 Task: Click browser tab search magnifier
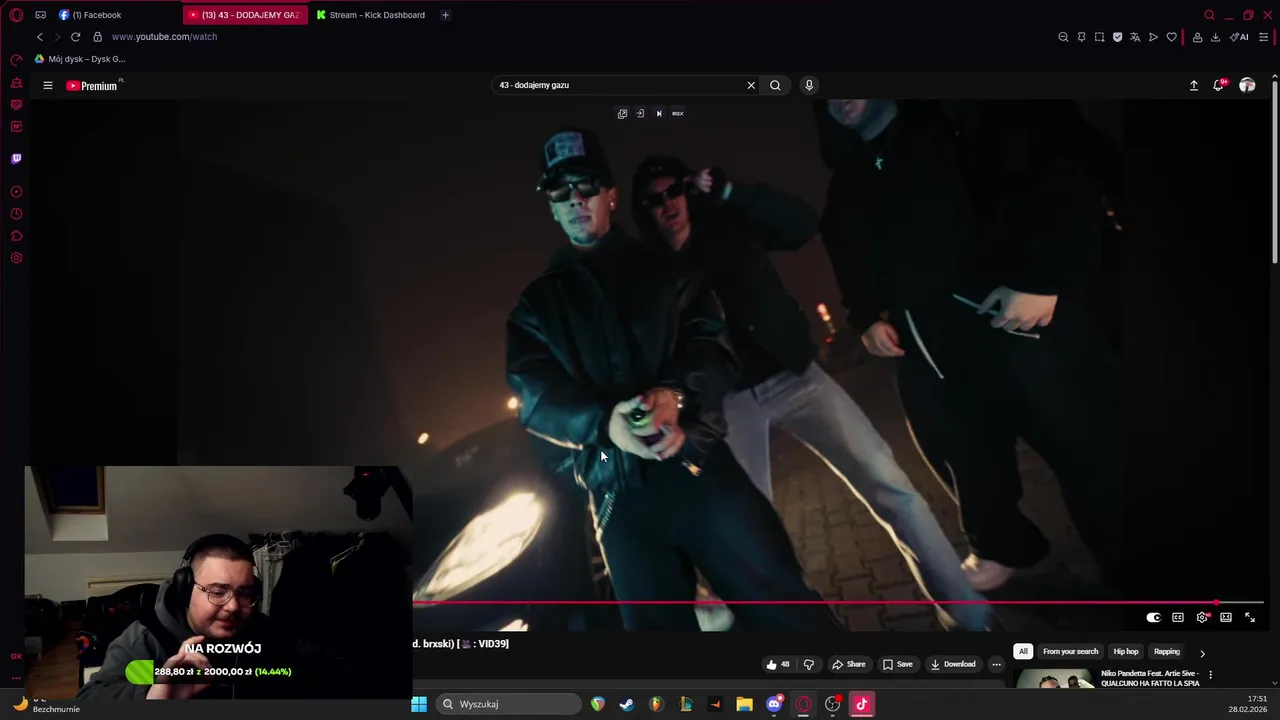coord(1209,15)
